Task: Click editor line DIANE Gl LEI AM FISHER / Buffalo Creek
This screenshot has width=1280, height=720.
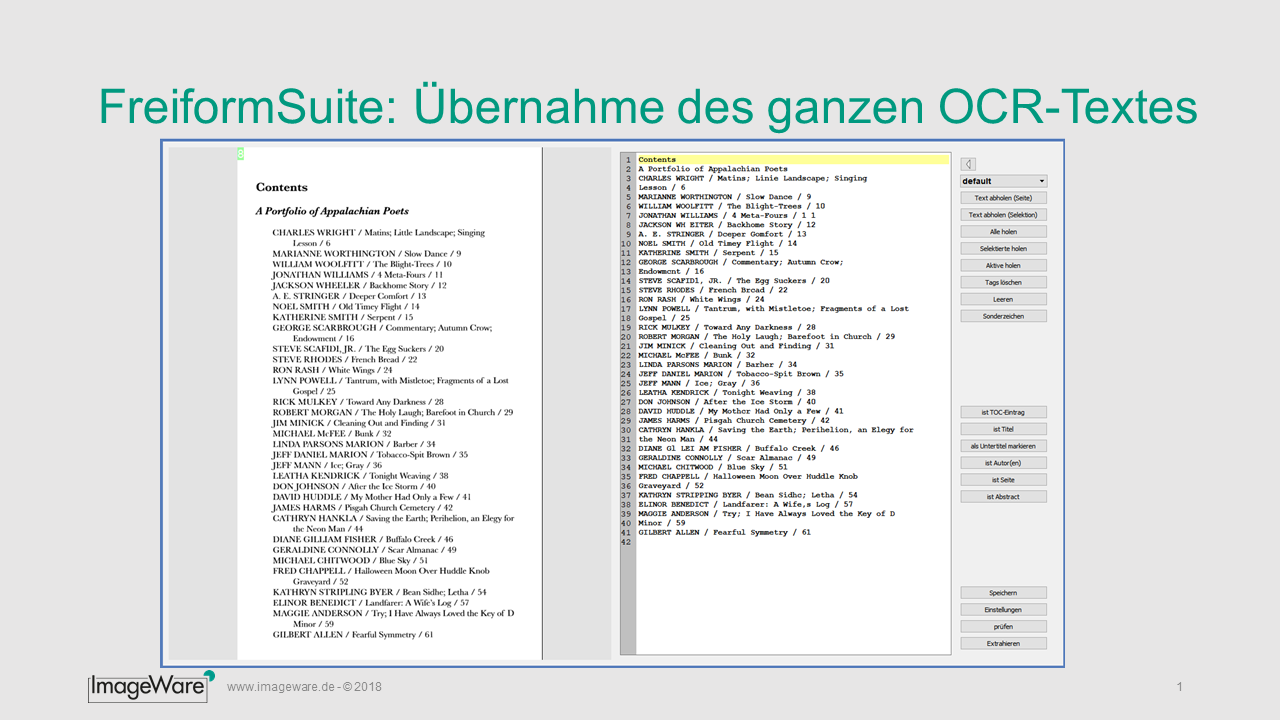Action: (739, 448)
